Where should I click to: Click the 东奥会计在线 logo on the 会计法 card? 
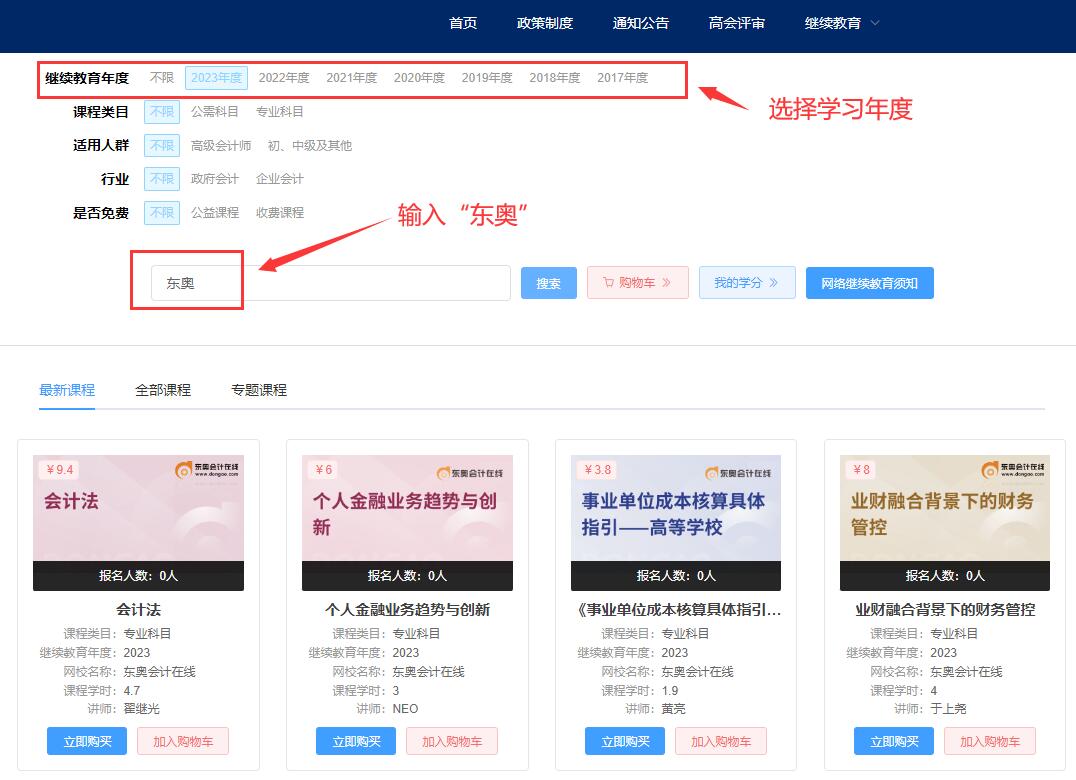pos(207,466)
